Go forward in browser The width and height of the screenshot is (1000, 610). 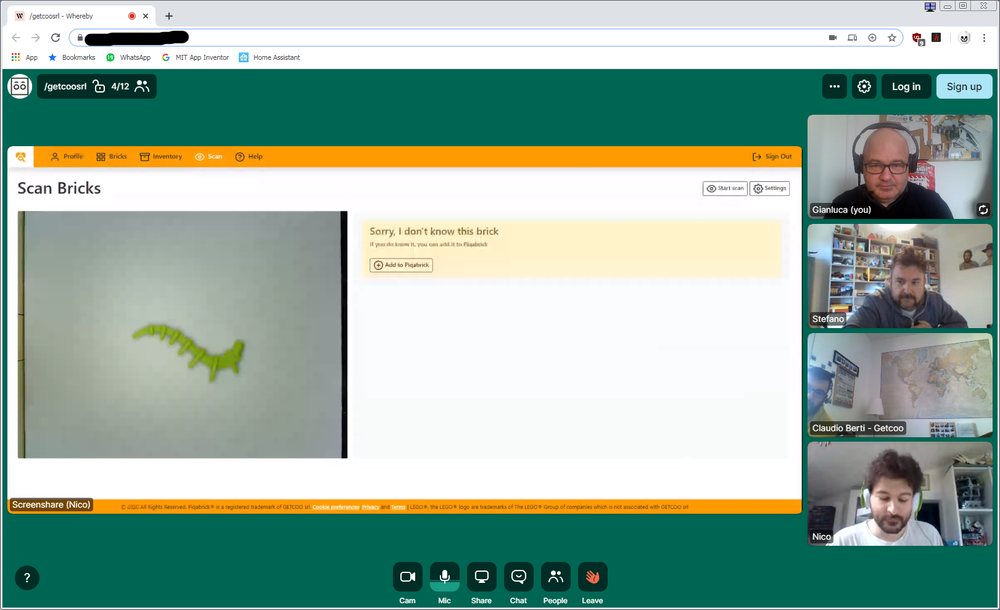coord(36,38)
